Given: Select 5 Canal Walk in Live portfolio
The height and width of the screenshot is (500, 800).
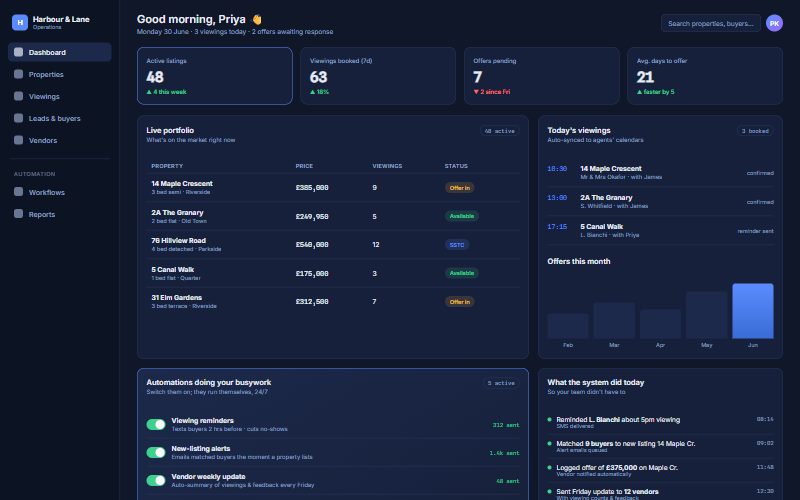Looking at the screenshot, I should click(x=333, y=273).
